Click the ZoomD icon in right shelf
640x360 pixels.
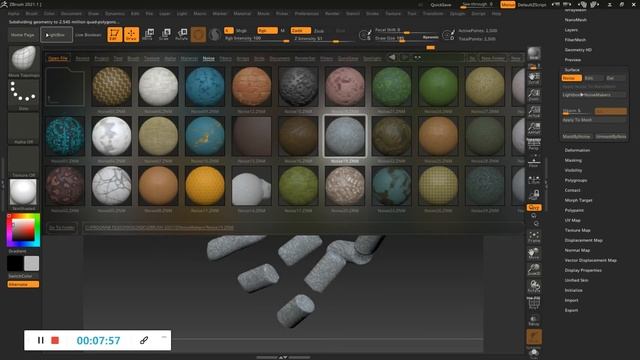click(533, 270)
